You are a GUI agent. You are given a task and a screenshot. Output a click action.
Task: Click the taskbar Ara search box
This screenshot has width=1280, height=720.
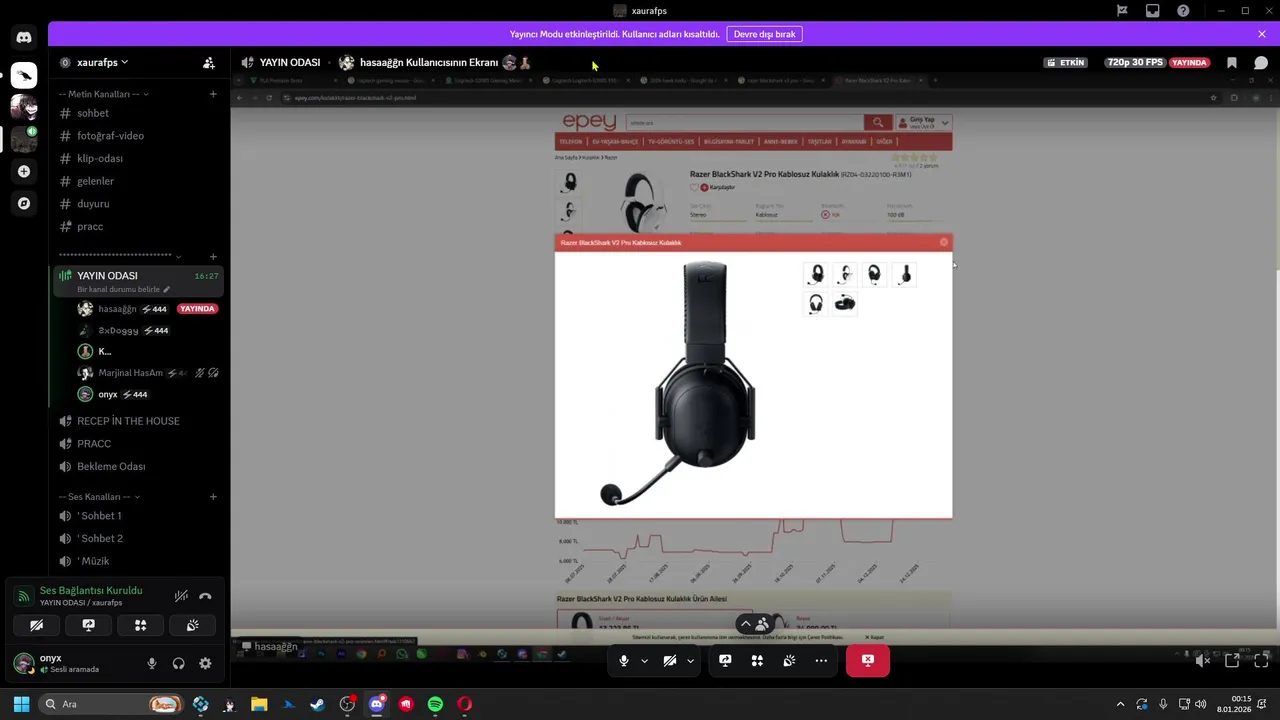pyautogui.click(x=112, y=704)
